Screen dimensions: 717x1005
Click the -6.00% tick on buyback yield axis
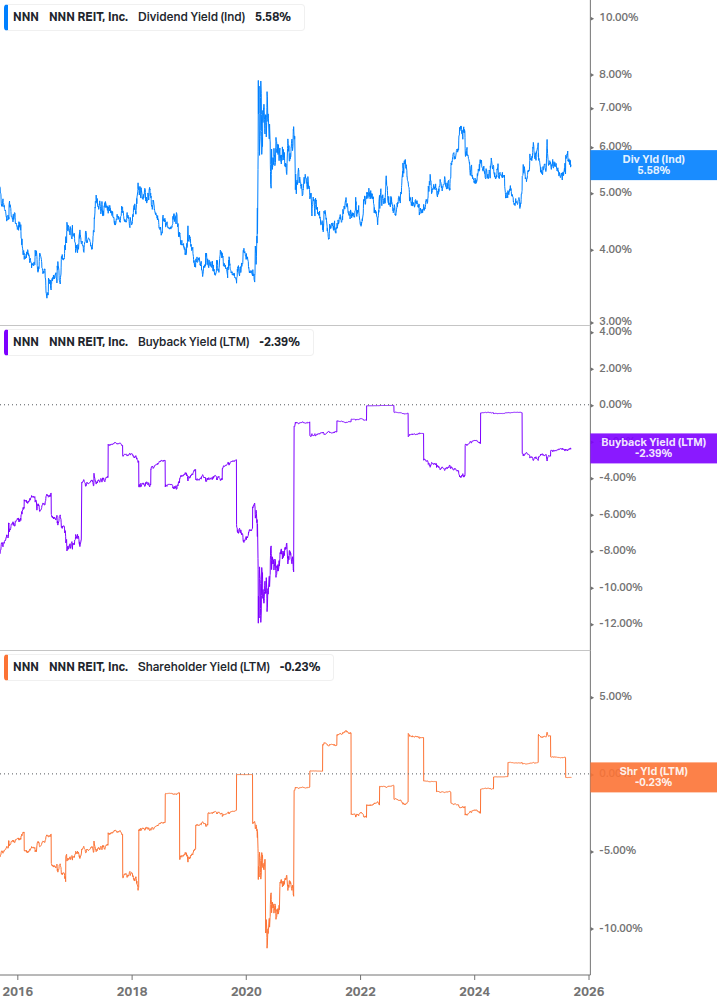617,515
